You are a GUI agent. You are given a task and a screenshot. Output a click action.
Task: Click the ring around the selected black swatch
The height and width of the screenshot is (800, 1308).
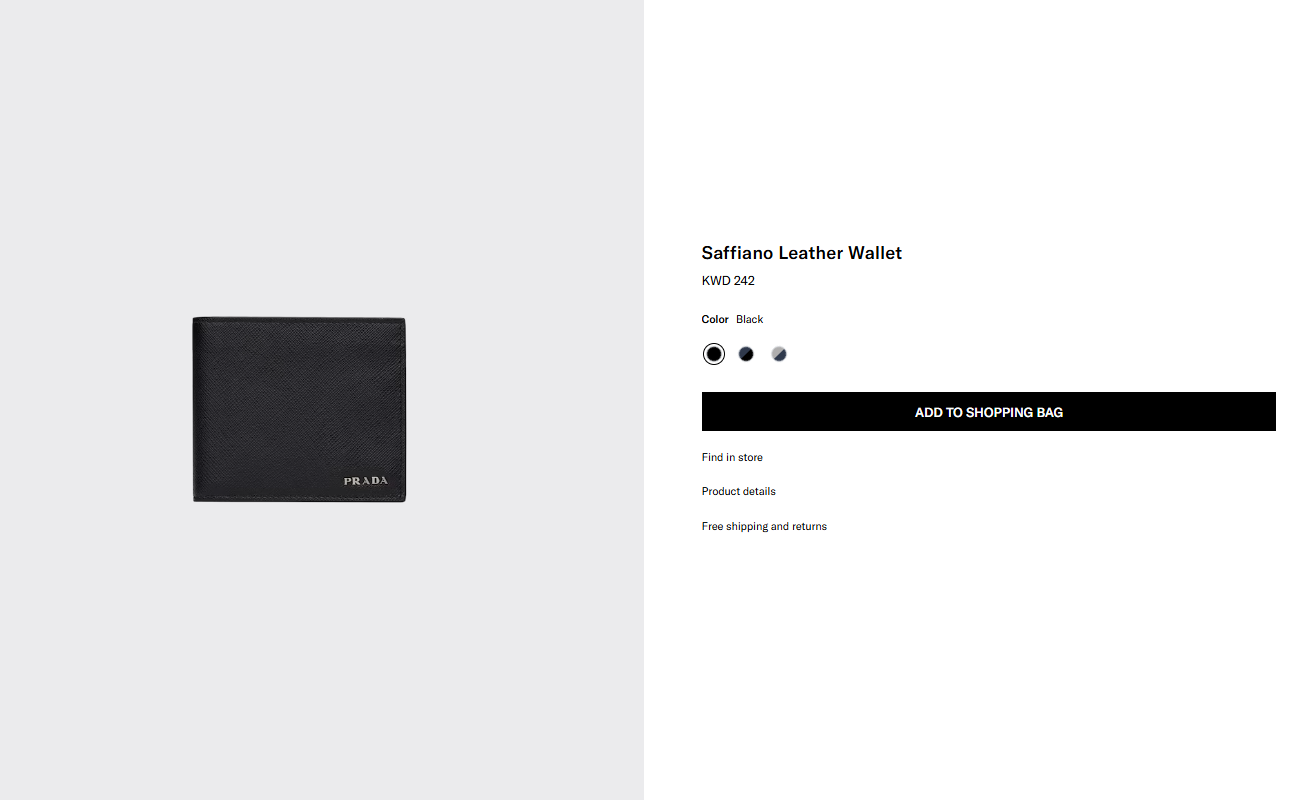[x=713, y=344]
